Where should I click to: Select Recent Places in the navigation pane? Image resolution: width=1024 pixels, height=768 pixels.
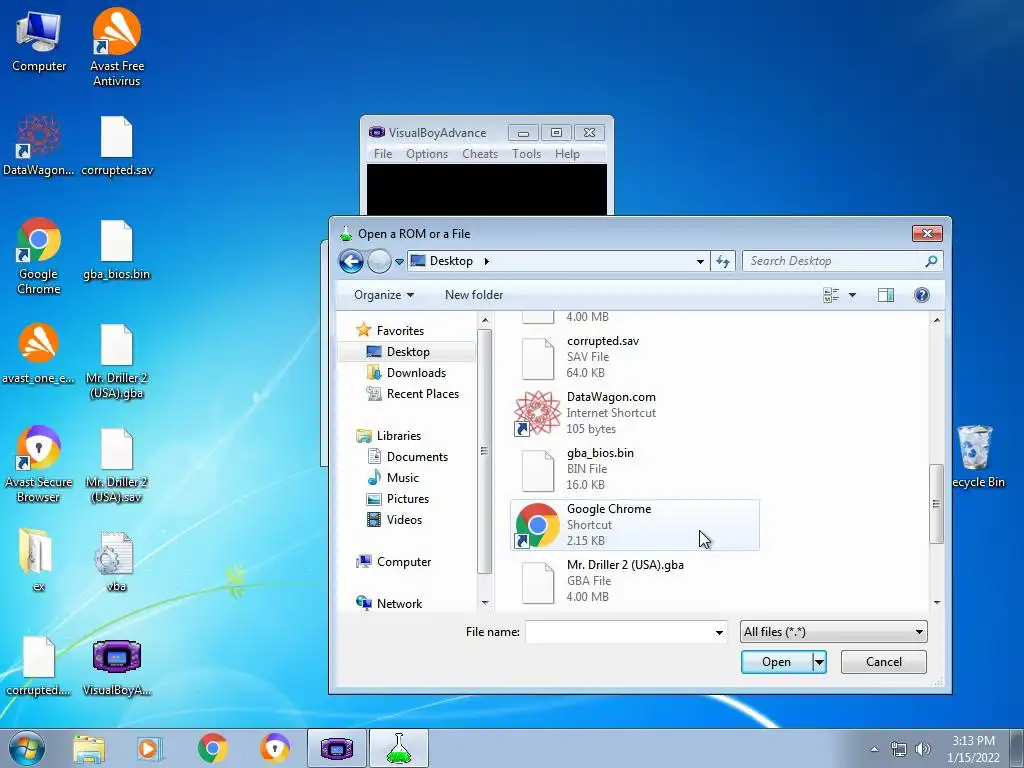(423, 394)
